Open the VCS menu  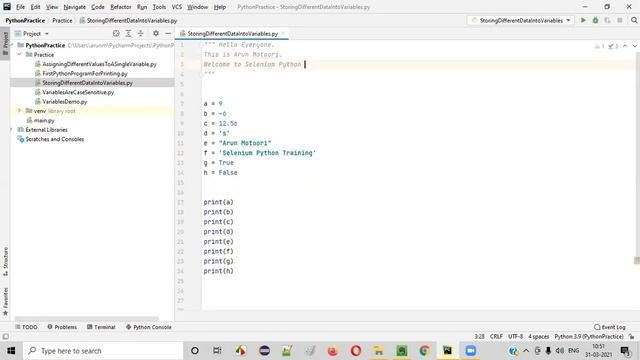click(177, 7)
